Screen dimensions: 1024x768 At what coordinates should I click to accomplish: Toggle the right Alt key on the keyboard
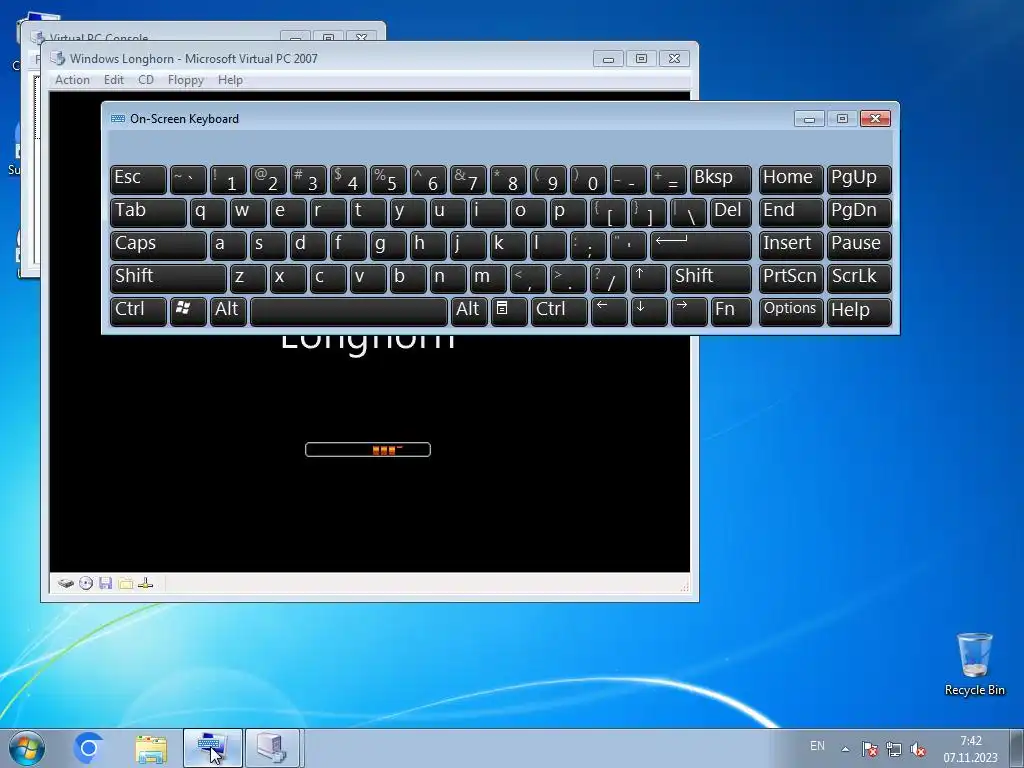point(469,311)
